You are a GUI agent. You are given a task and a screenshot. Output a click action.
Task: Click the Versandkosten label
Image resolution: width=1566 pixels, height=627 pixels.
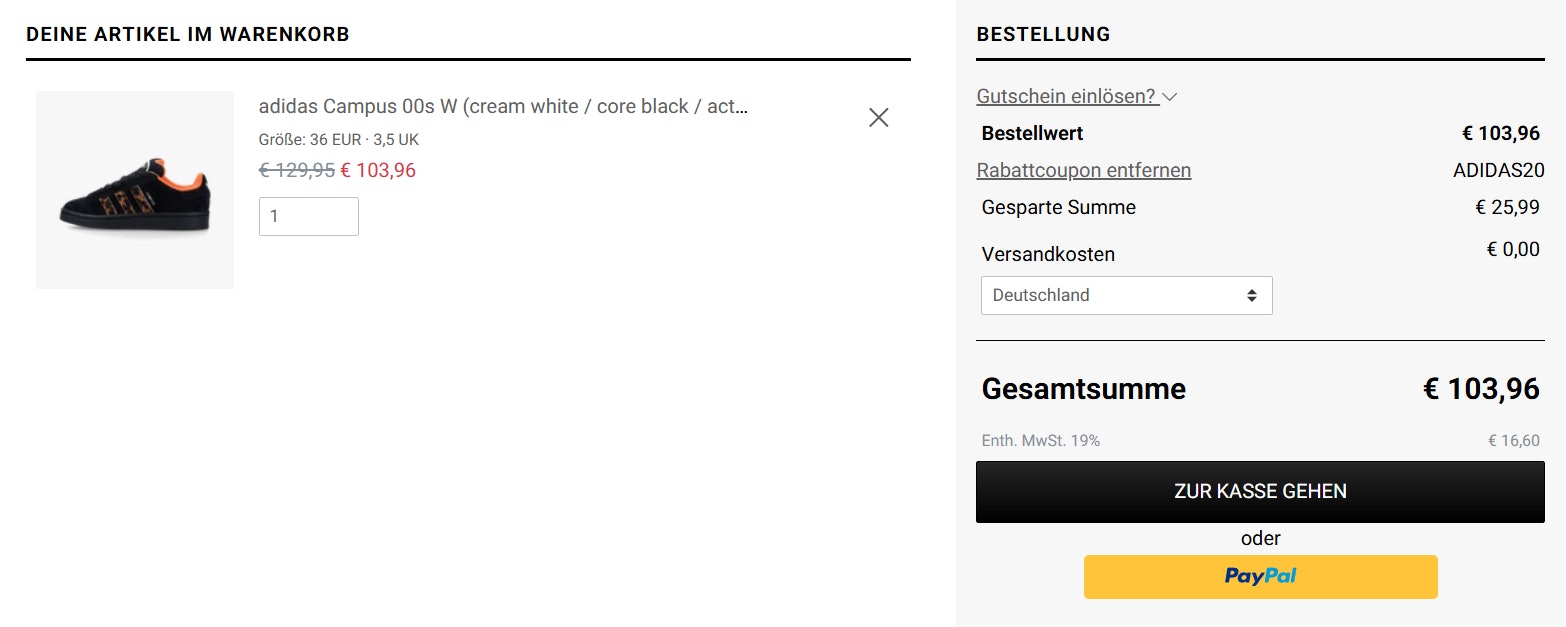[1048, 254]
